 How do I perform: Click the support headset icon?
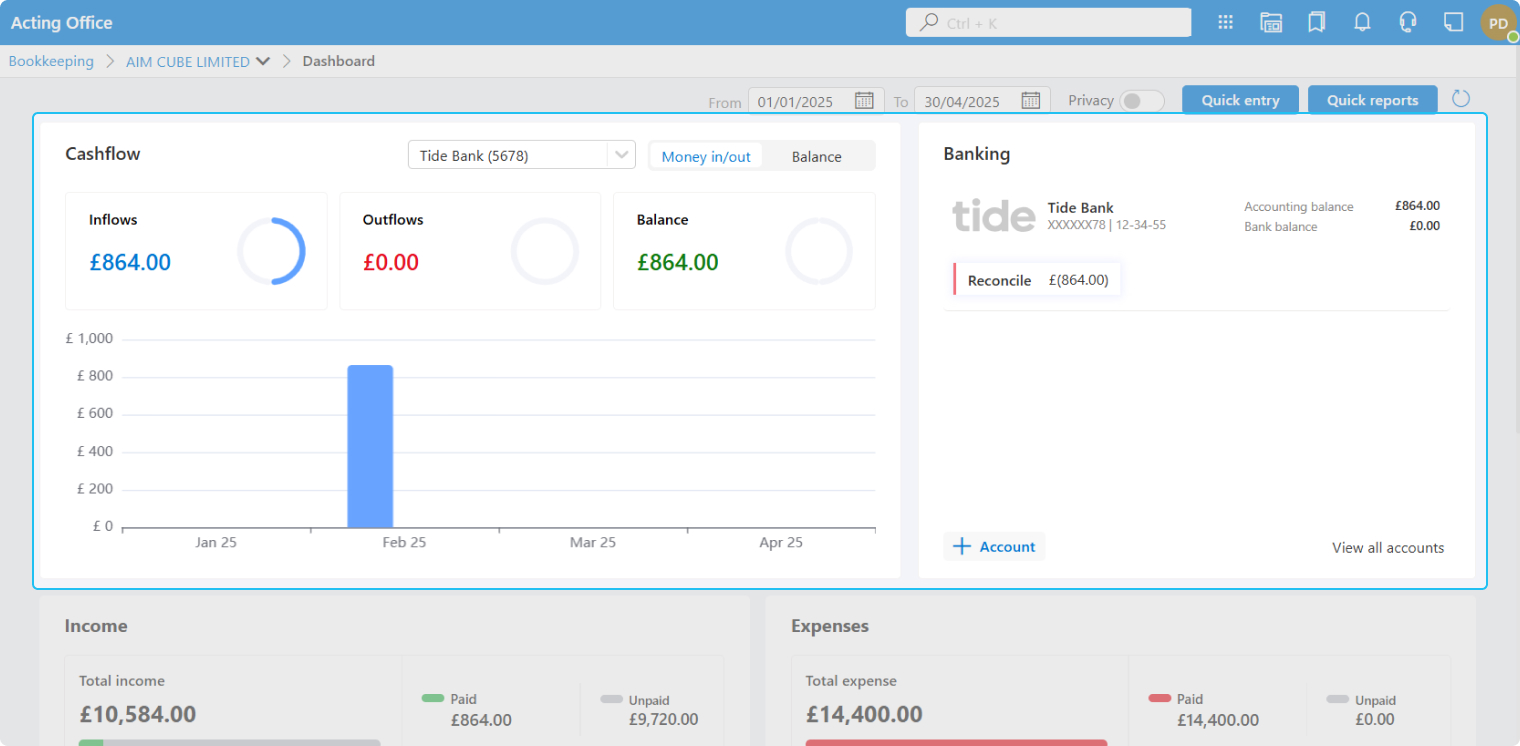pyautogui.click(x=1408, y=22)
